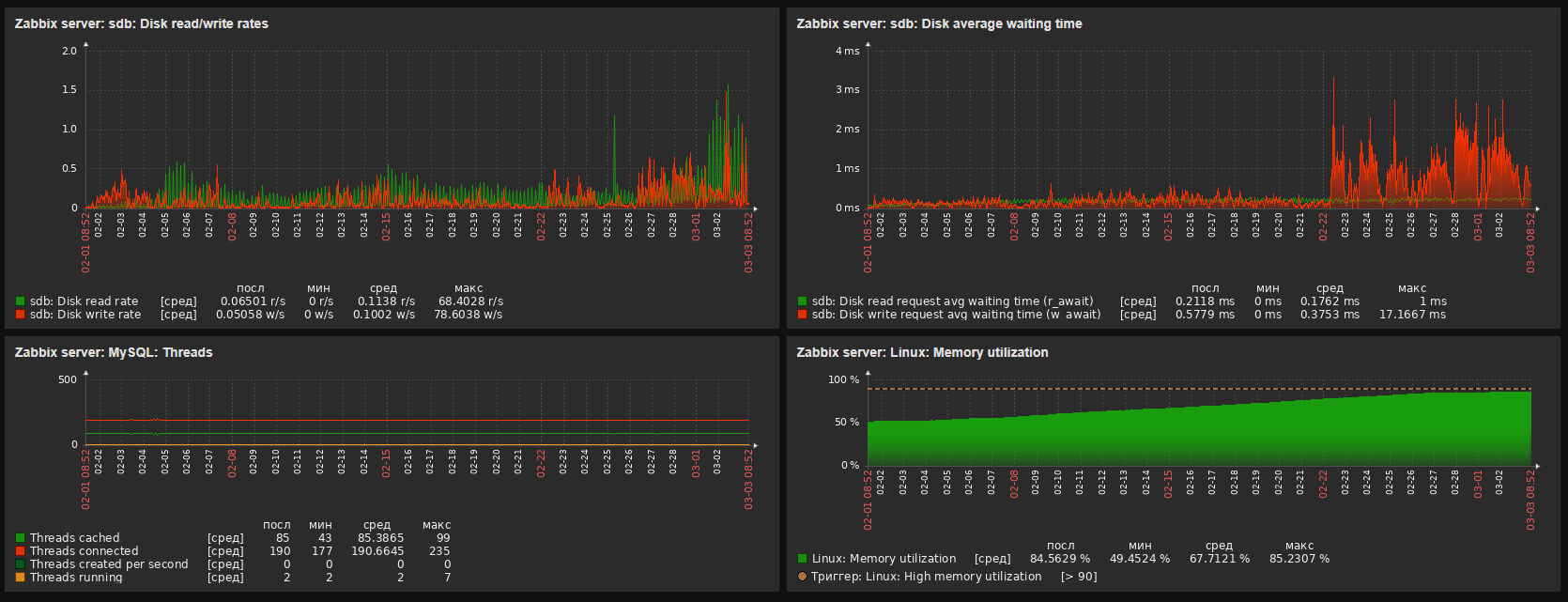
Task: Click the '02-01 08:52' start date in disk rates graph
Action: click(x=85, y=242)
